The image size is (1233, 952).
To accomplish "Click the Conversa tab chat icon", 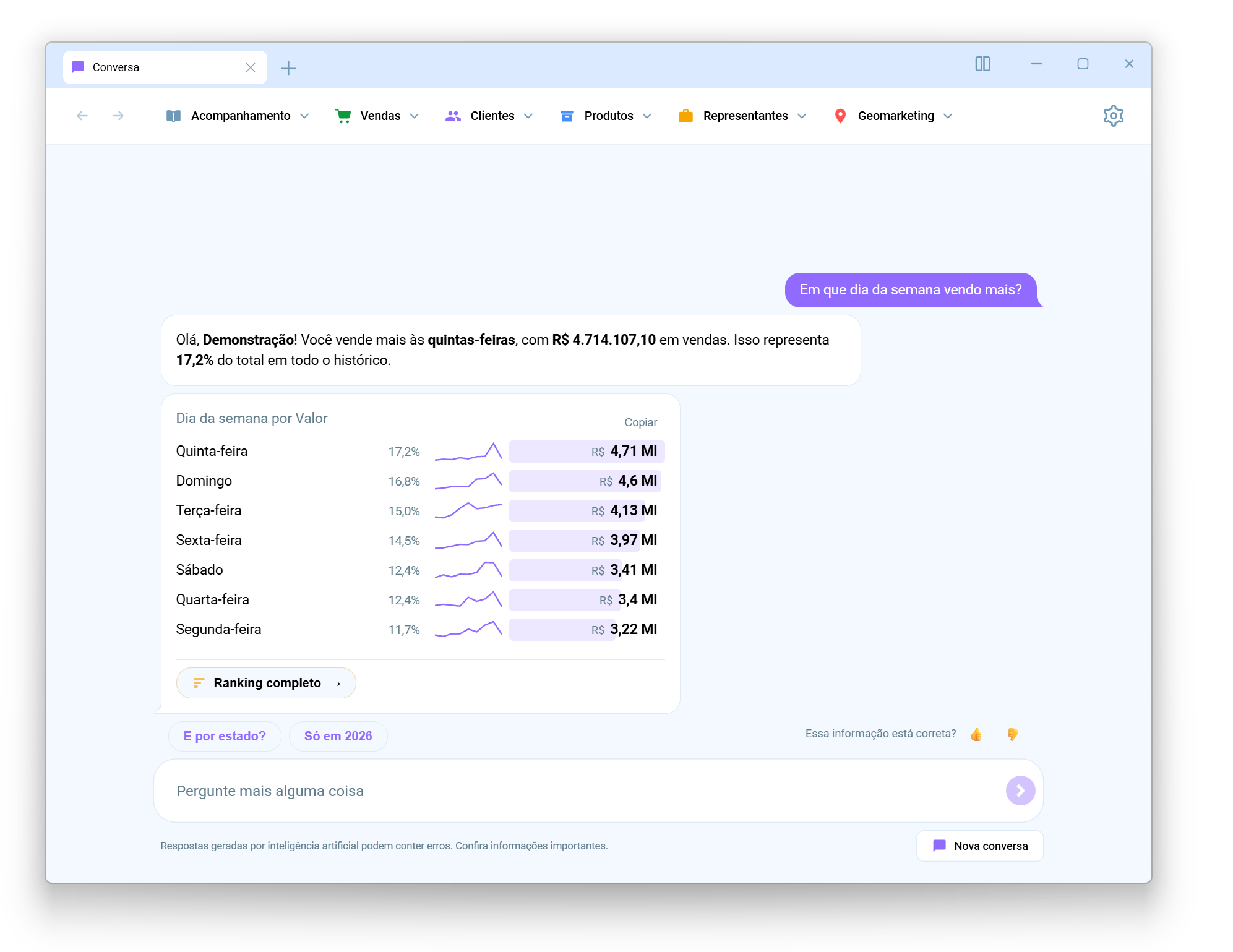I will pyautogui.click(x=78, y=67).
